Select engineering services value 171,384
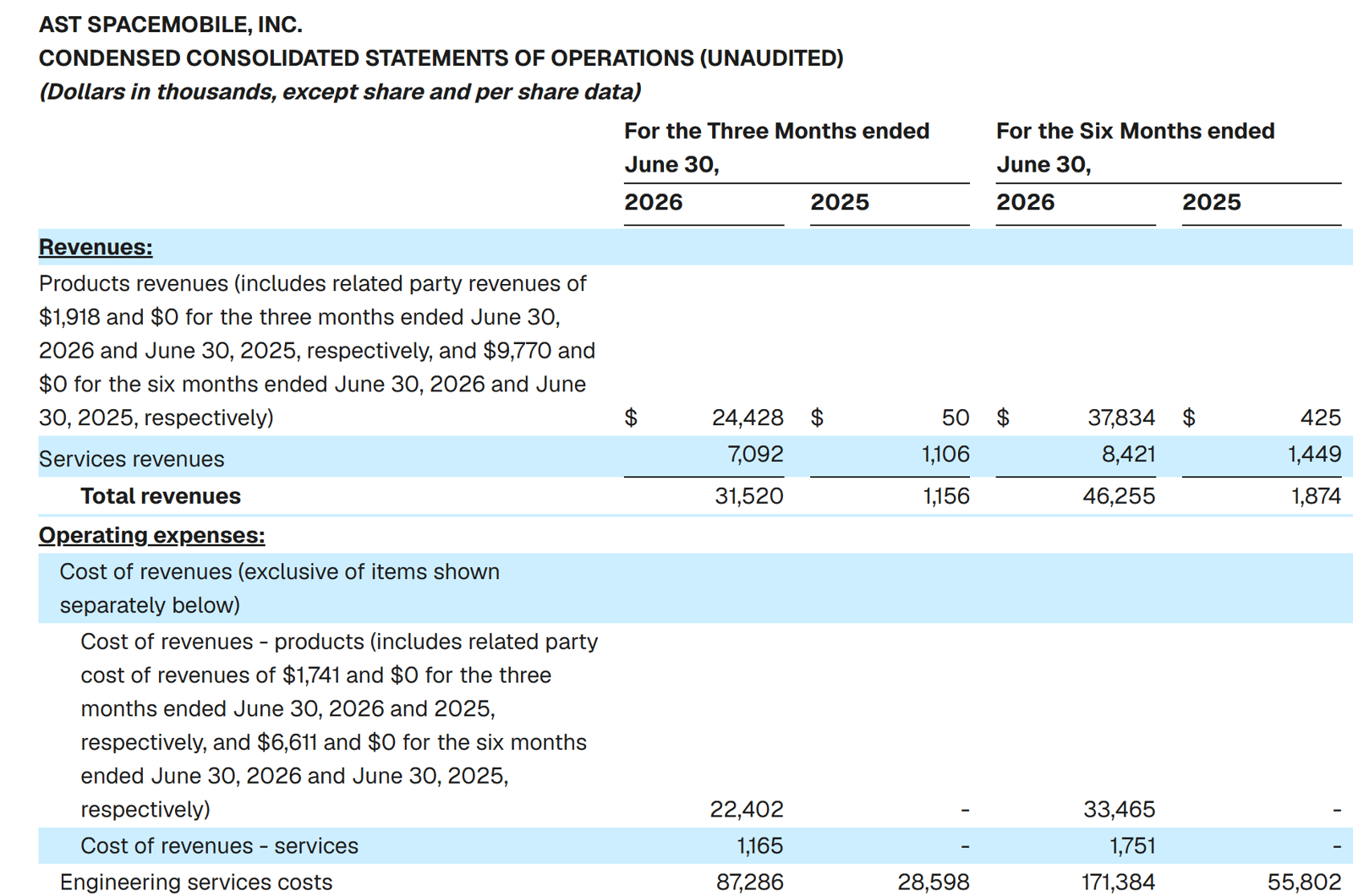The height and width of the screenshot is (896, 1353). point(1118,882)
